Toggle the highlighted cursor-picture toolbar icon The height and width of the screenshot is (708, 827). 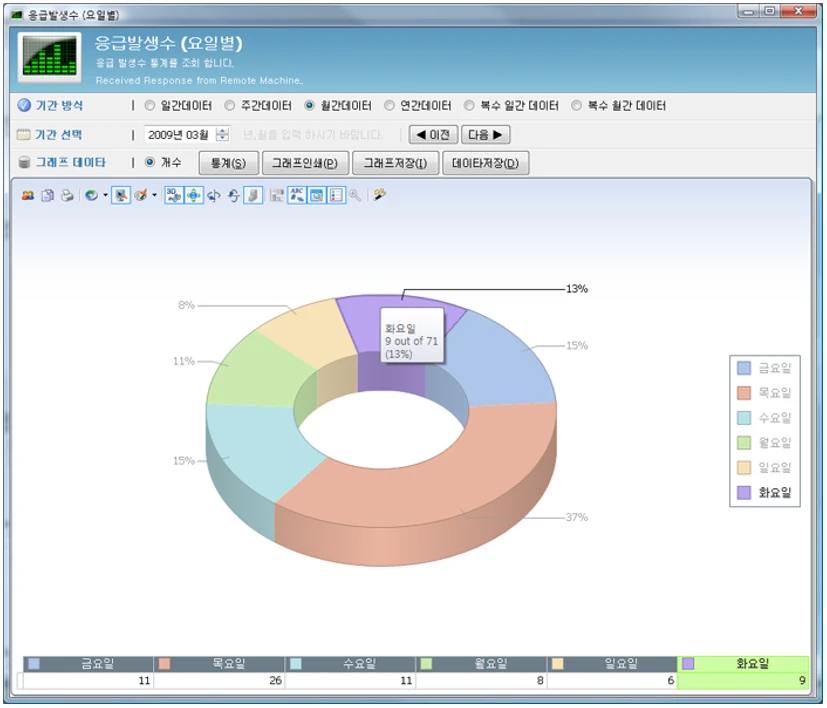point(121,196)
